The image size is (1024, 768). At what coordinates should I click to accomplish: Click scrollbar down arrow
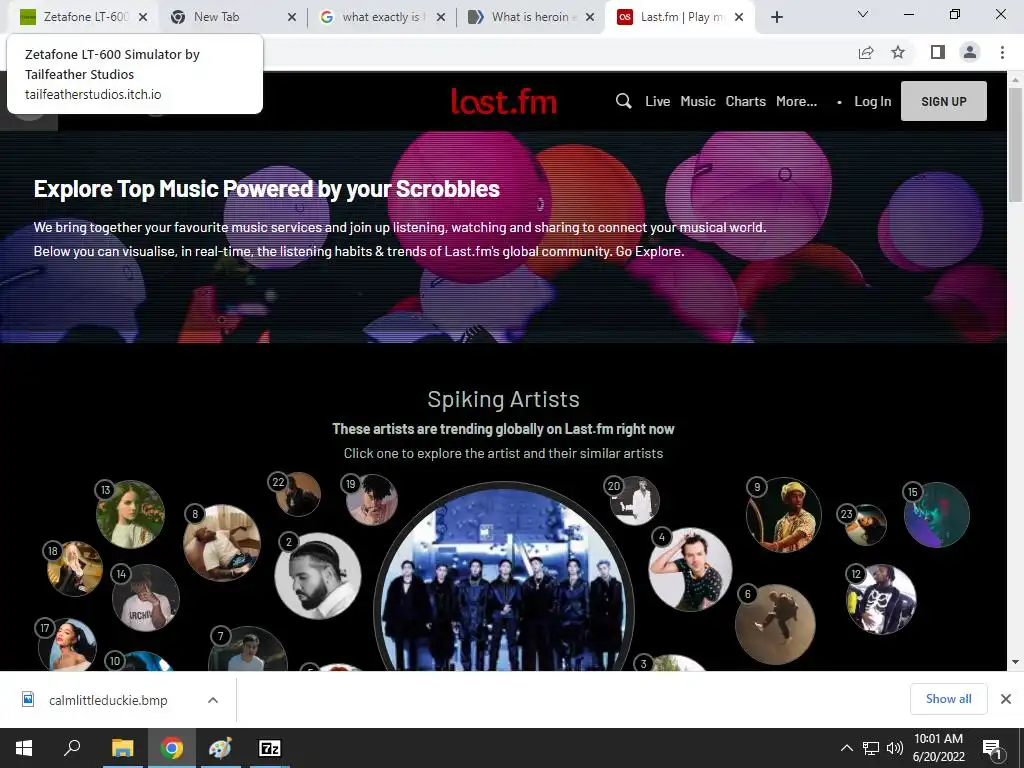[1015, 662]
